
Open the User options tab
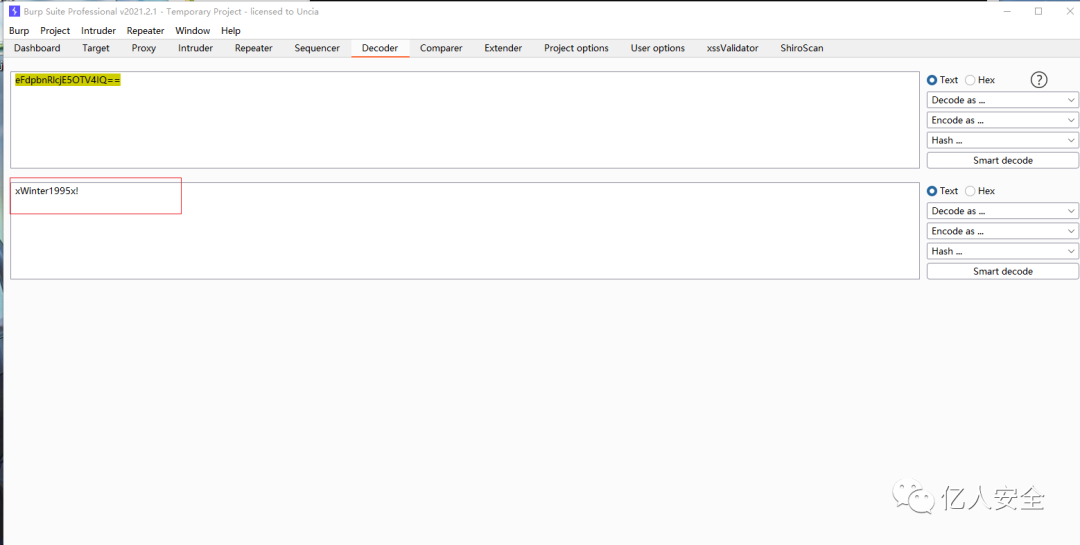[658, 48]
